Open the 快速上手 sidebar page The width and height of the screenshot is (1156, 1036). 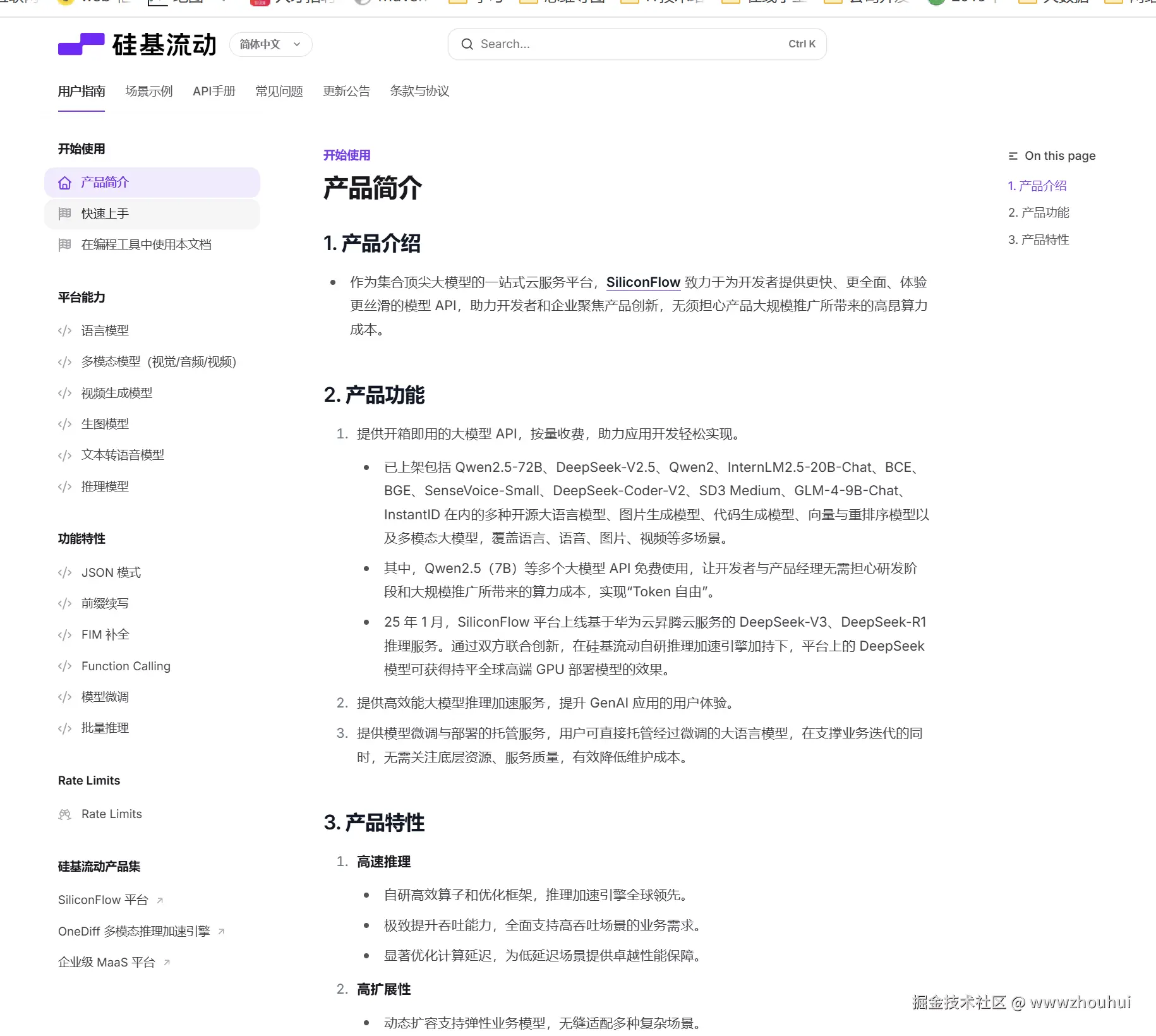tap(152, 214)
